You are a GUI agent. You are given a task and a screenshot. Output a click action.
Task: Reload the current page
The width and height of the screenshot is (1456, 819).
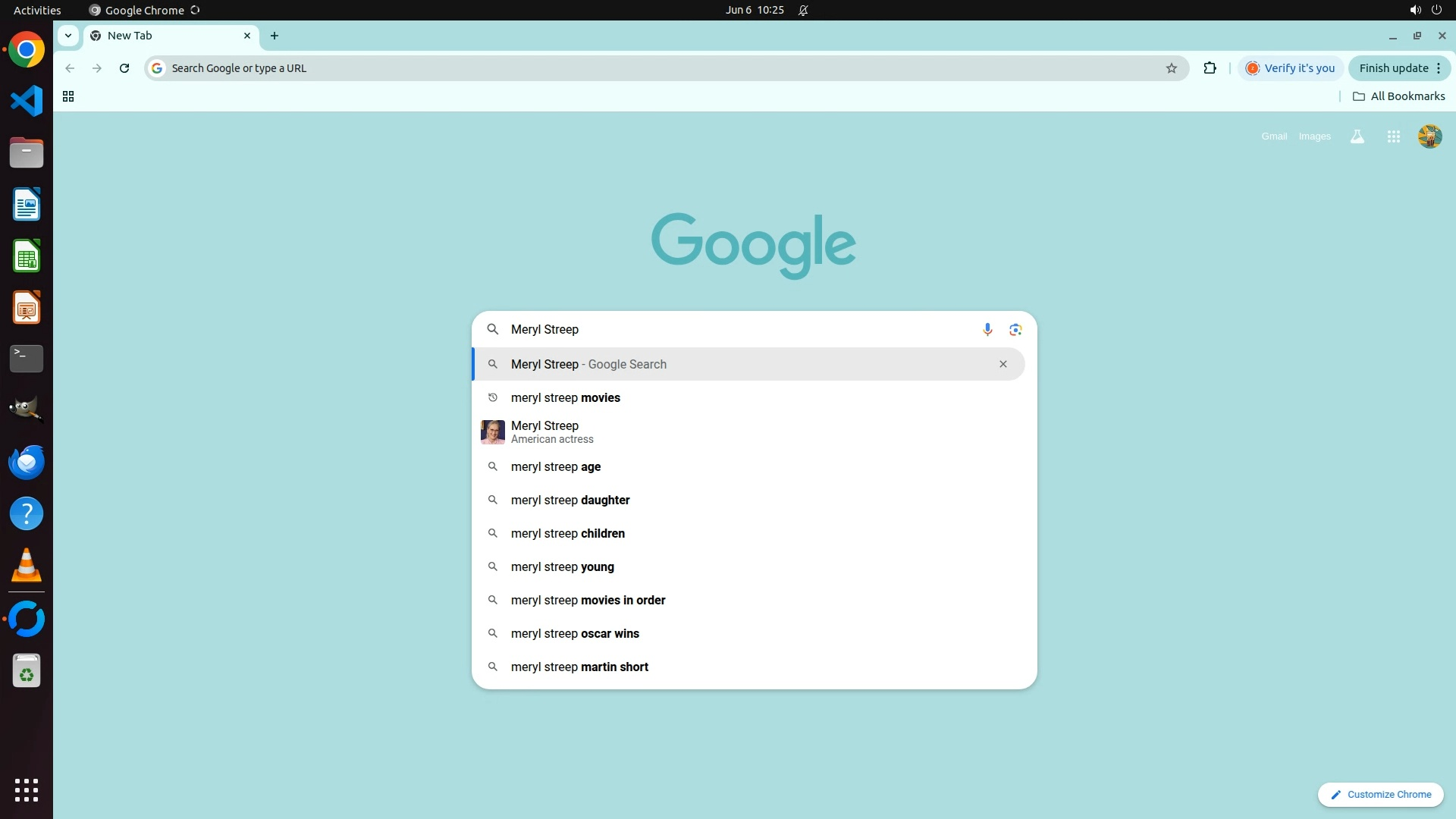click(124, 68)
